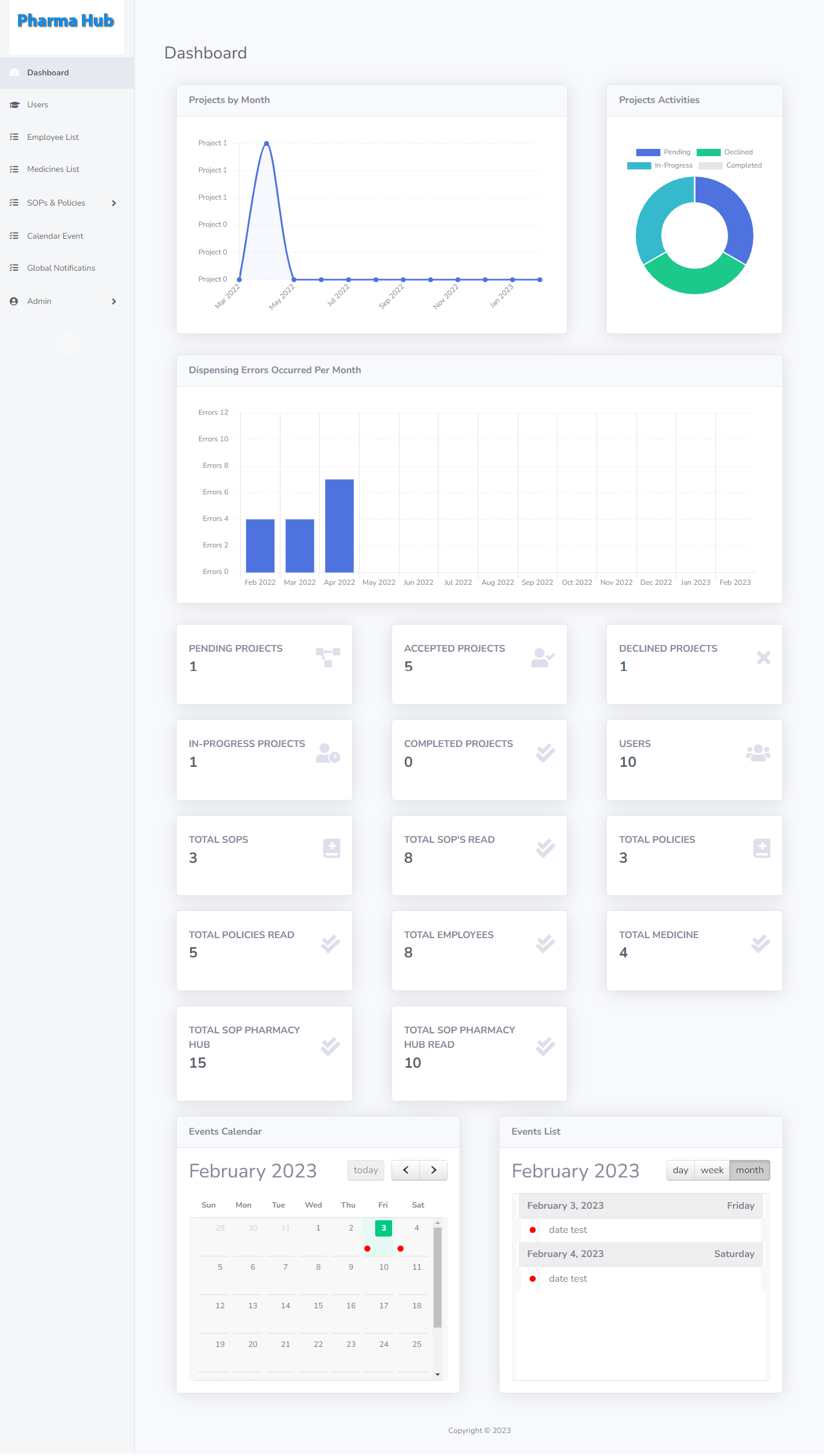Open the Global Notificatins page

tap(67, 268)
